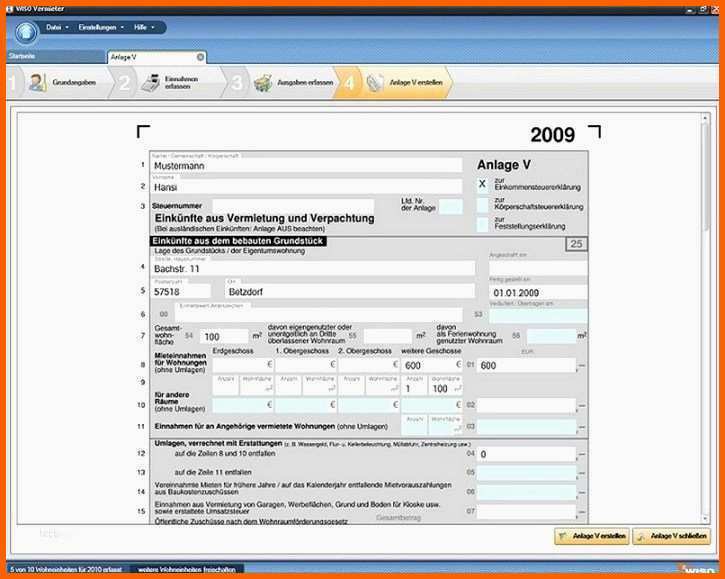Viewport: 725px width, 579px height.
Task: Click the round home logo button
Action: tap(26, 32)
